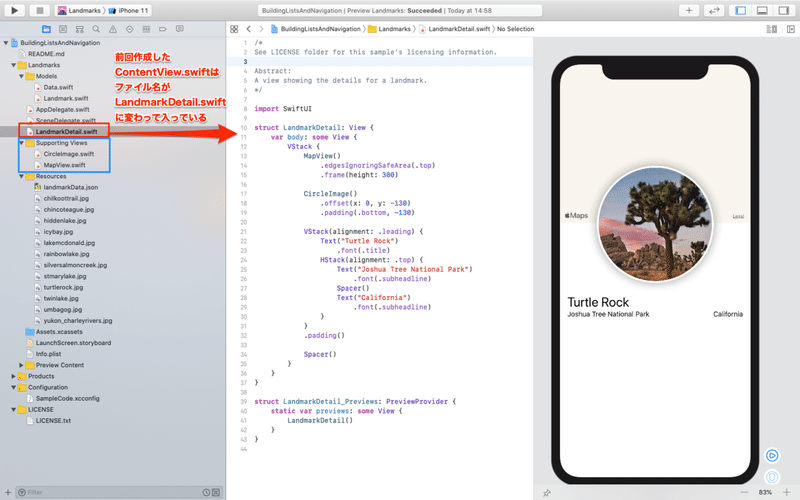Toggle the Inspectors panel visibility
The height and width of the screenshot is (500, 800).
pyautogui.click(x=784, y=10)
